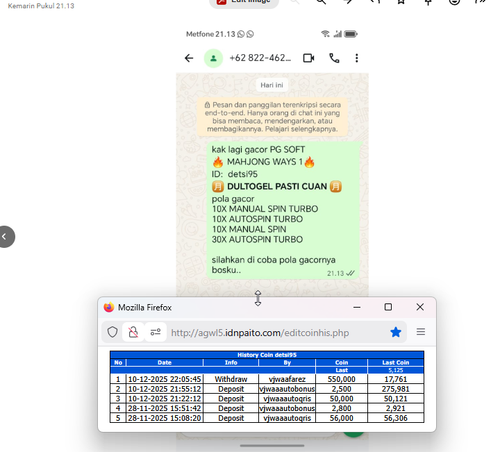Image resolution: width=500 pixels, height=452 pixels.
Task: Open contact info for +62 822-462...
Action: point(260,58)
